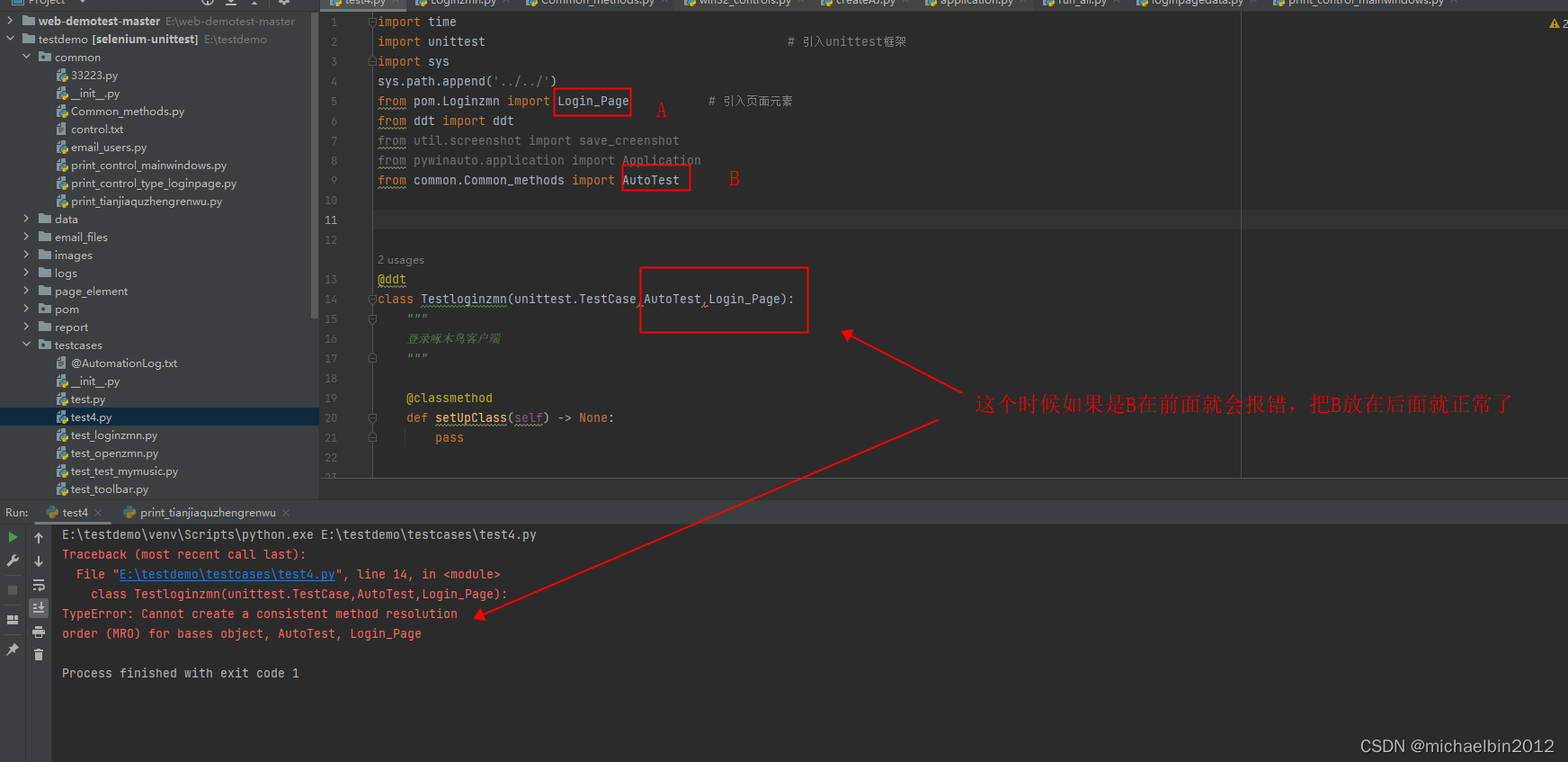Click file icon next to @AutomationLog.txt
Viewport: 1568px width, 762px height.
(x=62, y=363)
